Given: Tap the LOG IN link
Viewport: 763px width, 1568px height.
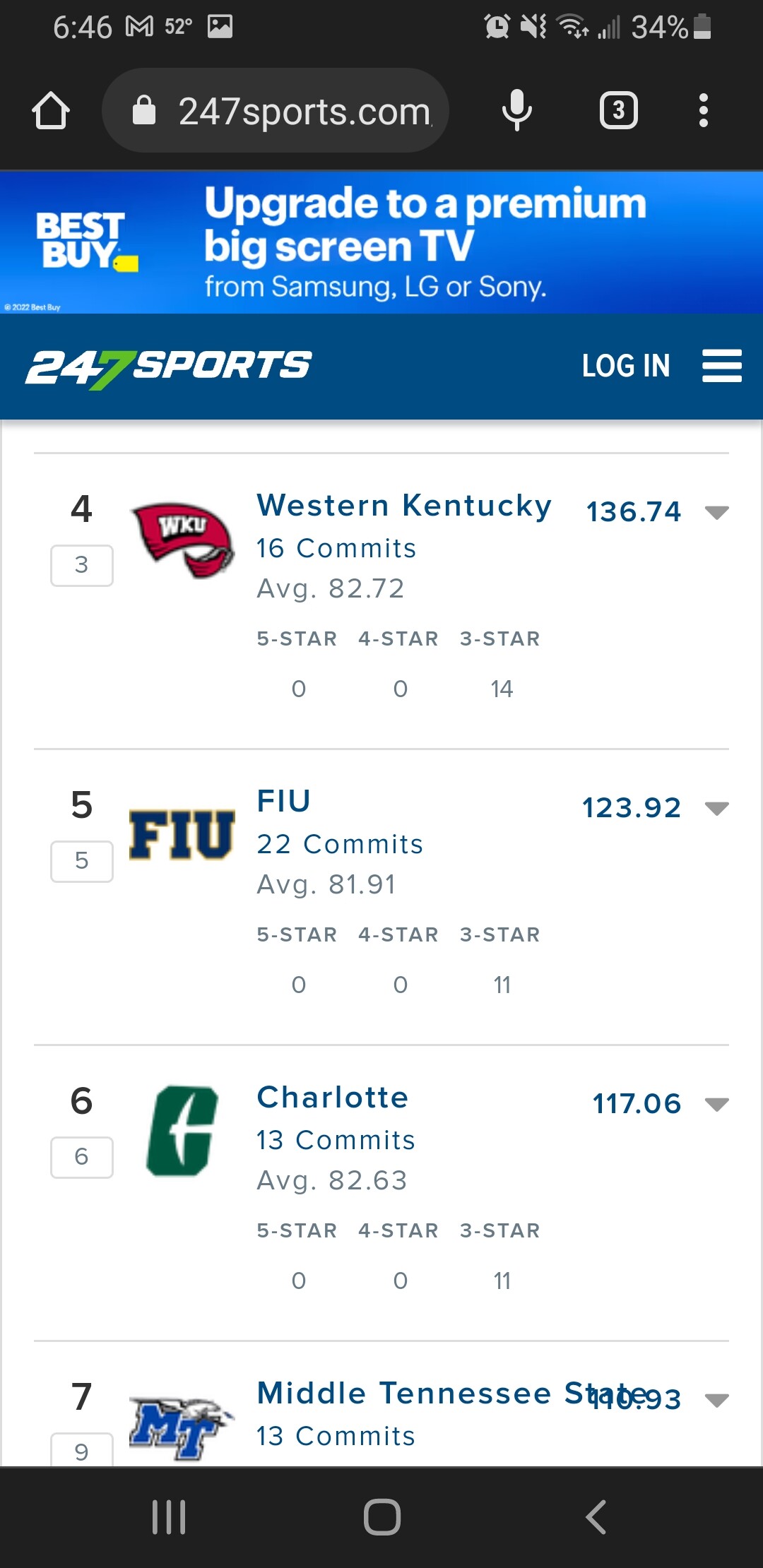Looking at the screenshot, I should tap(625, 366).
